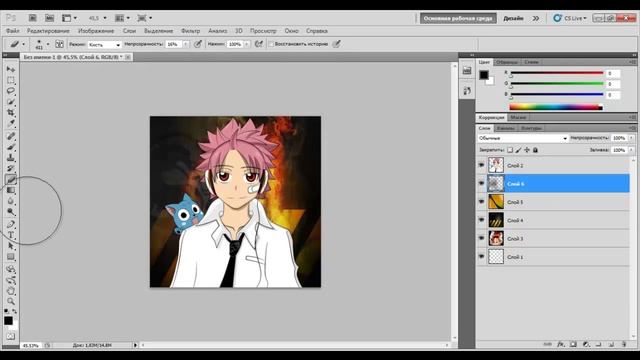Select the Crop tool
This screenshot has height=360, width=640.
(x=11, y=112)
